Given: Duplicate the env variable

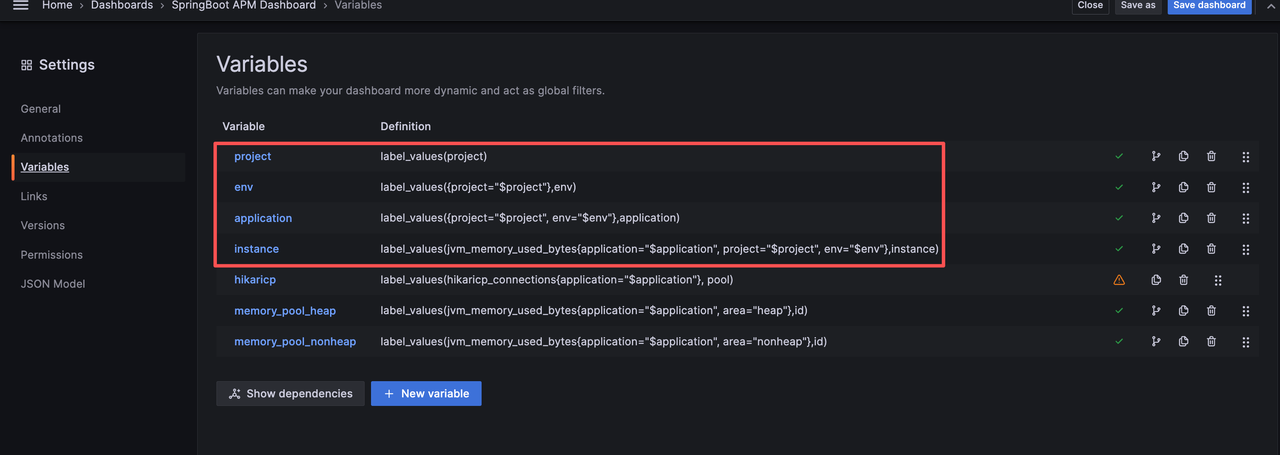Looking at the screenshot, I should tap(1183, 187).
